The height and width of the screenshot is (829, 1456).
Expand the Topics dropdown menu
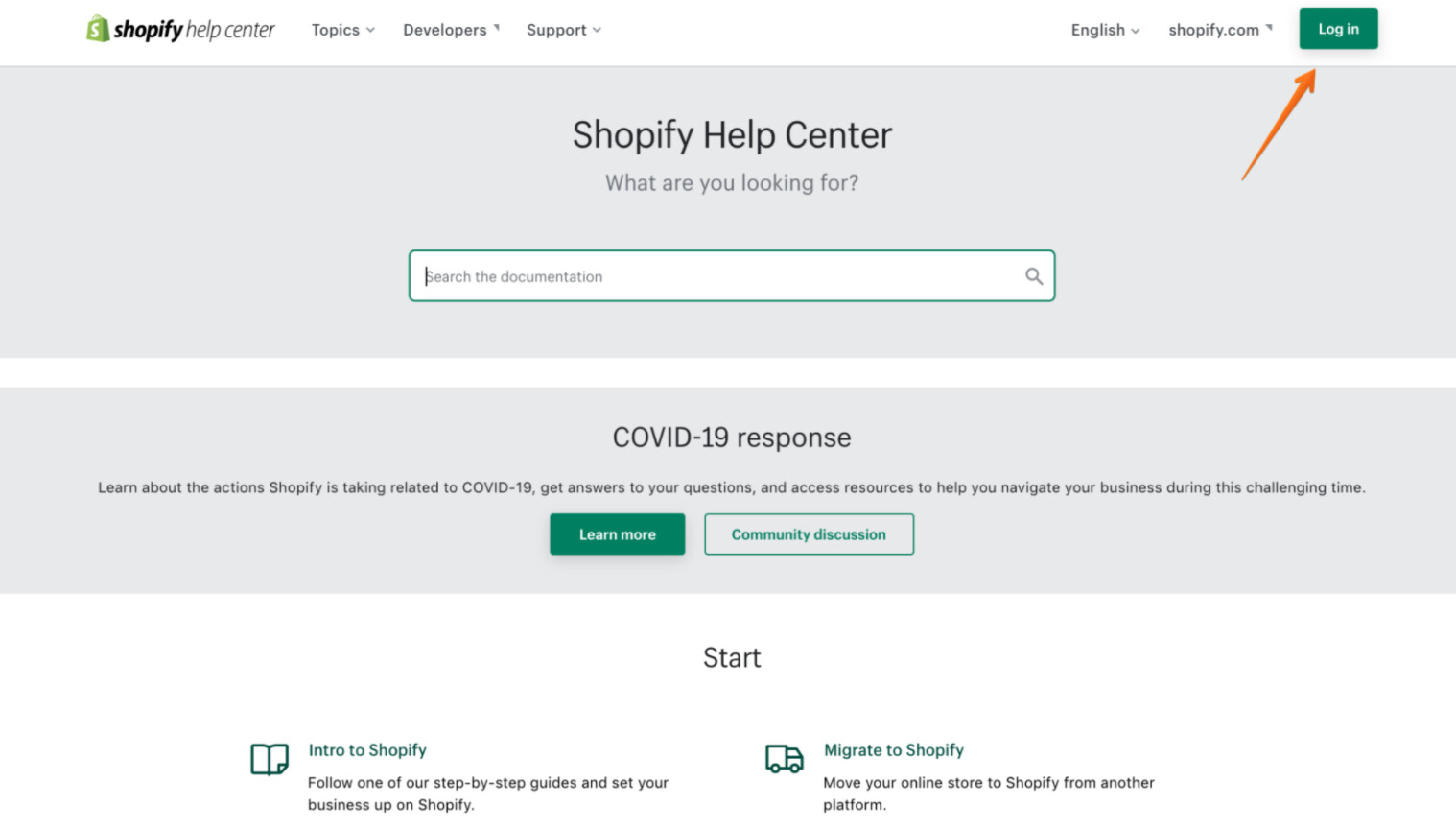point(343,30)
